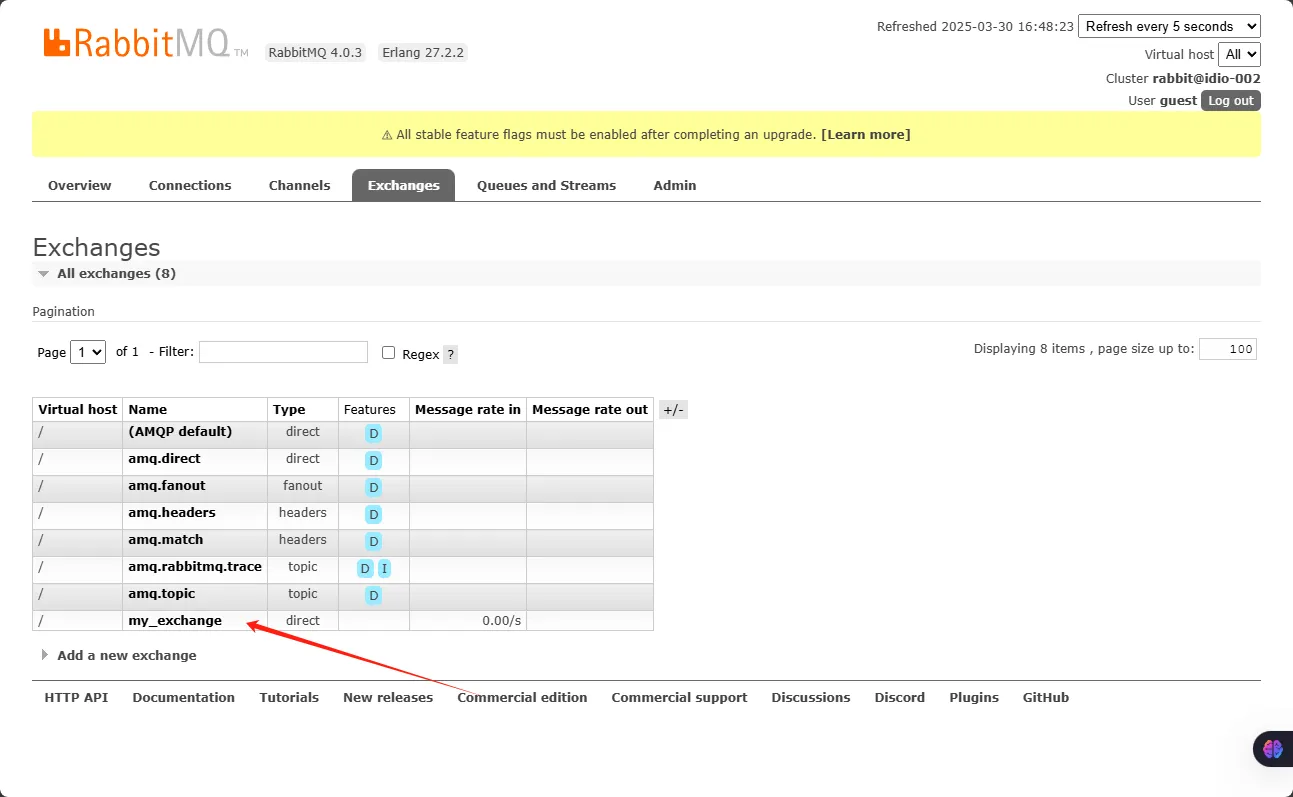Click the 0.00/s rate for my_exchange
Screen dimensions: 1293x797
501,620
